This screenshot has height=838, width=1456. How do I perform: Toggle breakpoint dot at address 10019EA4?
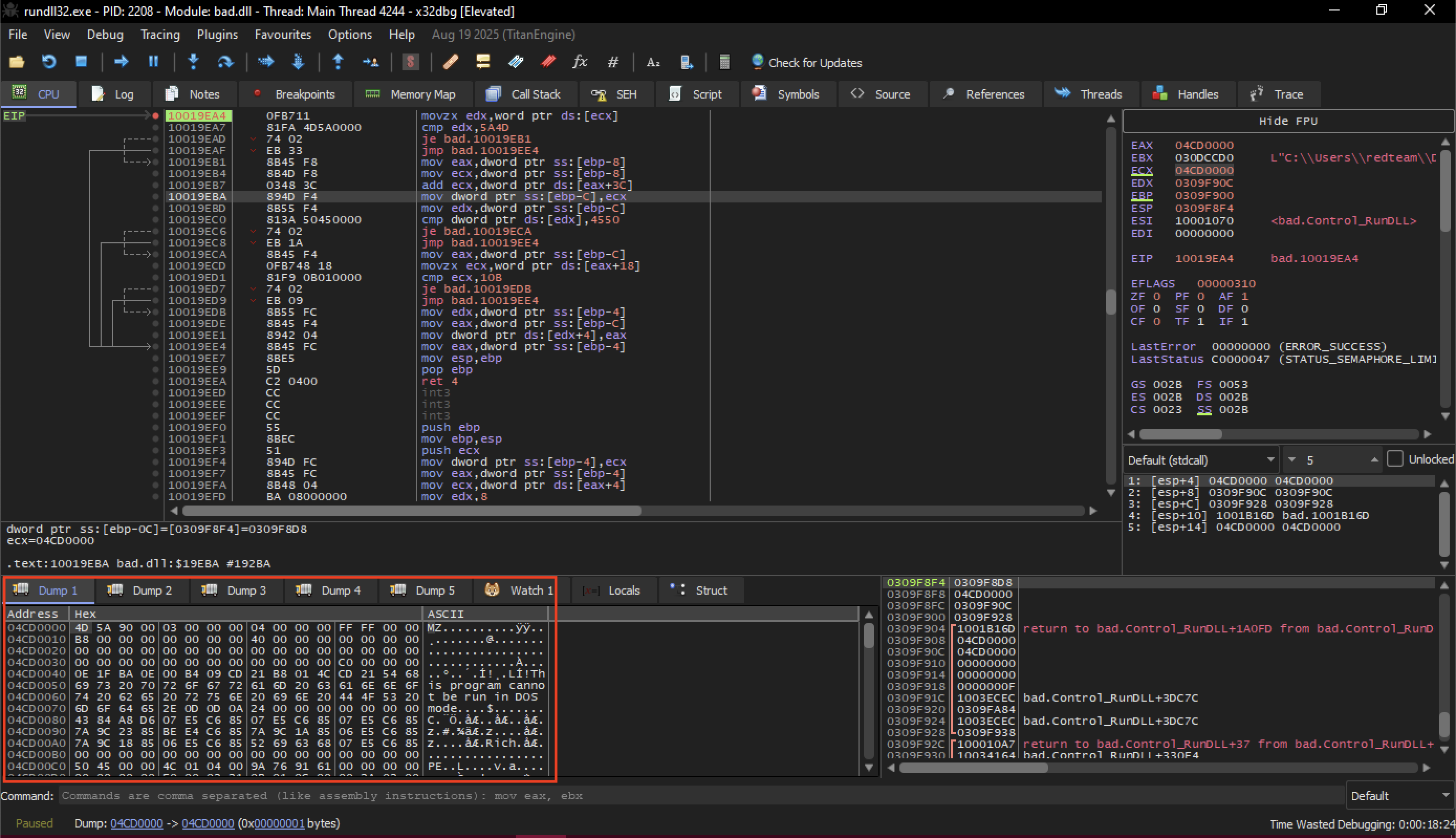[x=155, y=116]
